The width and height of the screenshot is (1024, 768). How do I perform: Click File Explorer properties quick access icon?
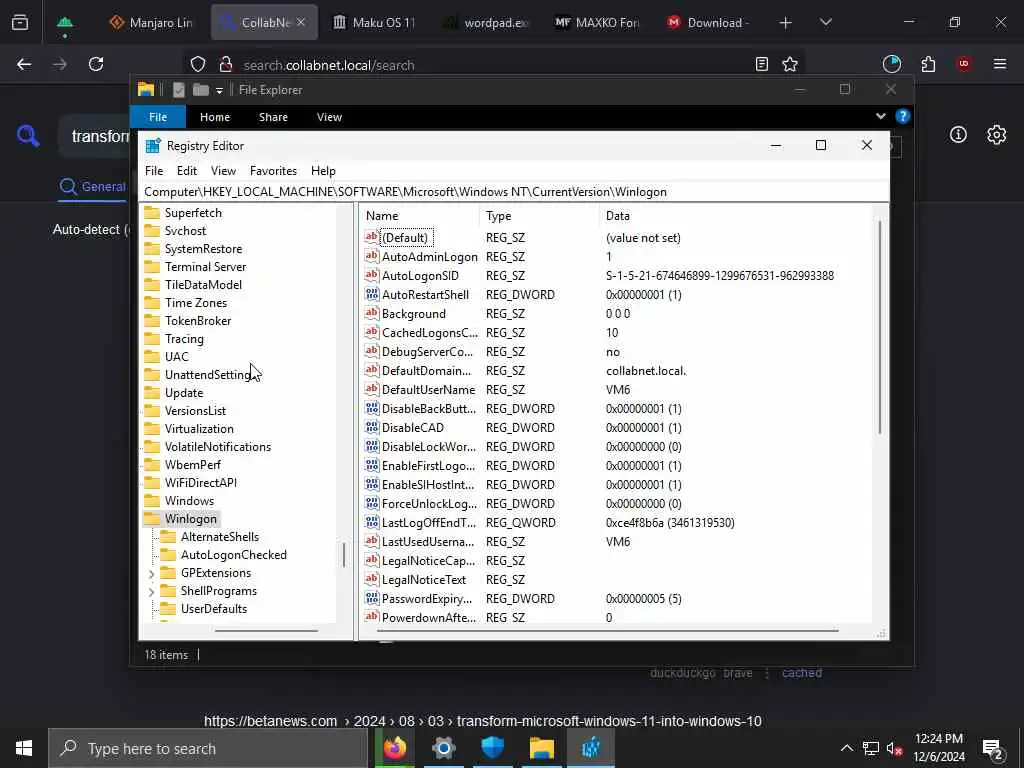click(x=178, y=90)
